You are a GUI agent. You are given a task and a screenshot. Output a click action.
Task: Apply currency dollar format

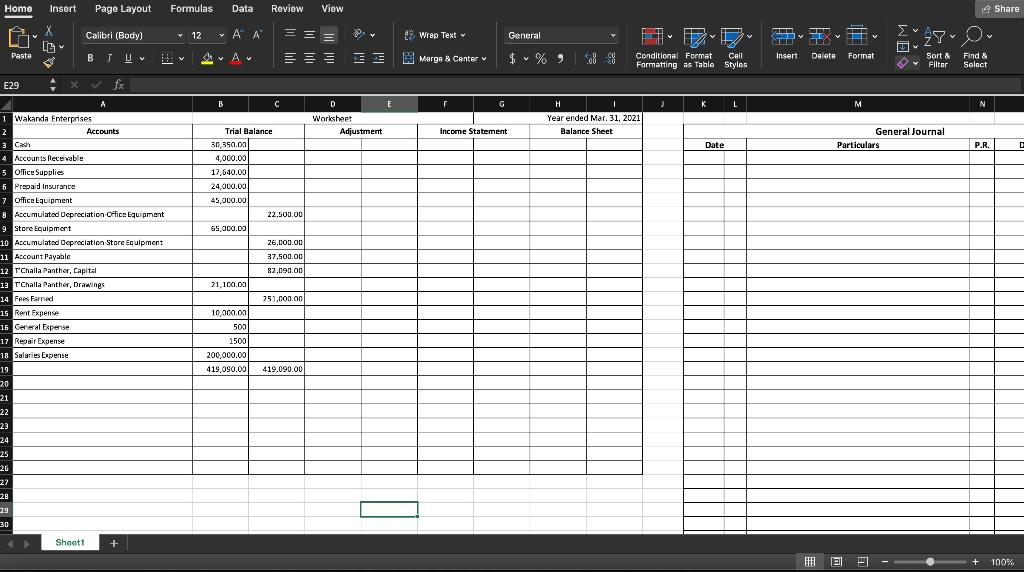pyautogui.click(x=512, y=59)
